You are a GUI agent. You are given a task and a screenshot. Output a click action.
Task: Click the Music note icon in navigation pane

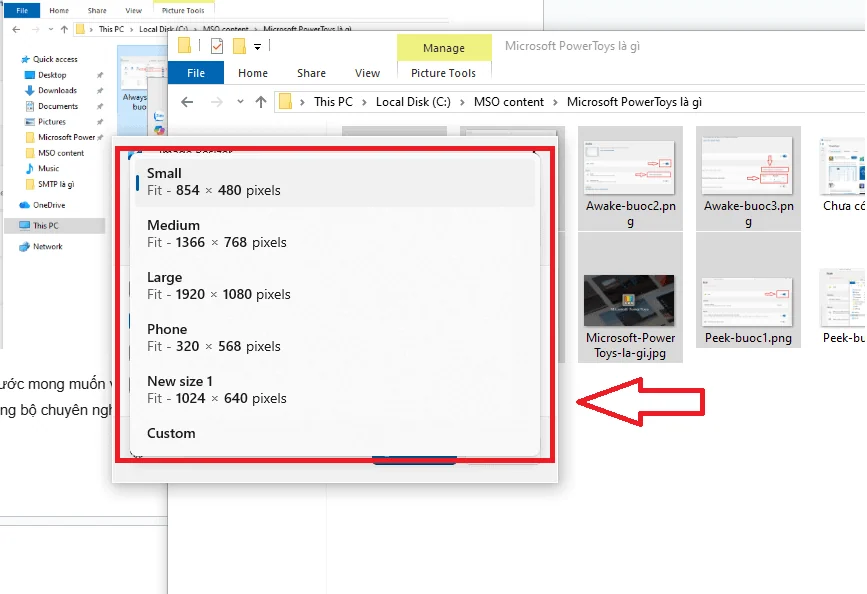pyautogui.click(x=30, y=168)
